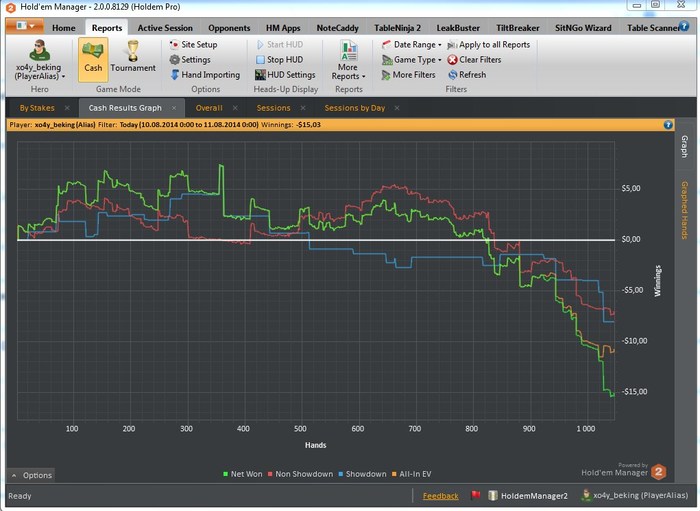Switch to the Home ribbon tab
This screenshot has width=700, height=511.
click(63, 28)
